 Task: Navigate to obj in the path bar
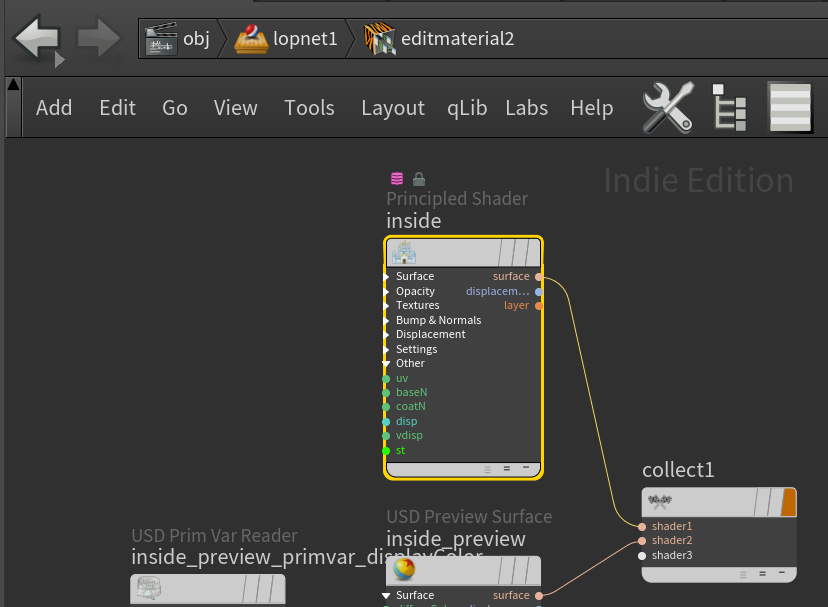click(x=196, y=39)
